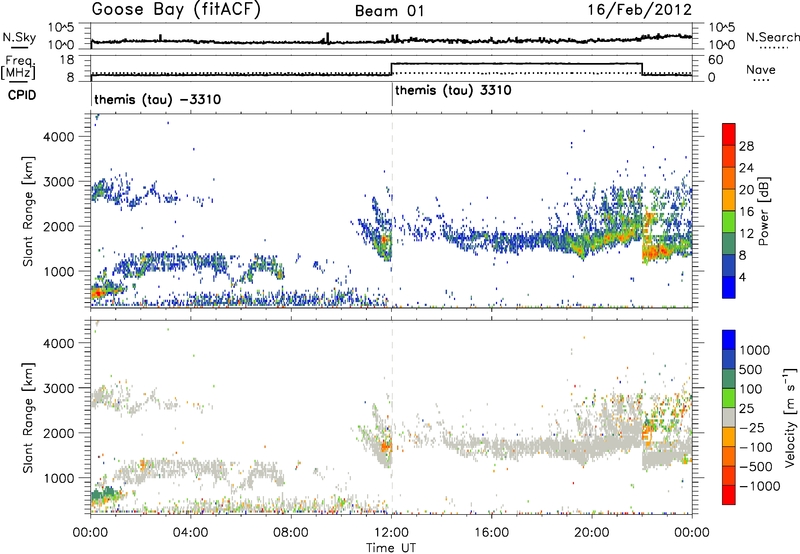The image size is (800, 554).
Task: Click the 'Goose Bay (fitACF)' title text
Action: pyautogui.click(x=176, y=9)
